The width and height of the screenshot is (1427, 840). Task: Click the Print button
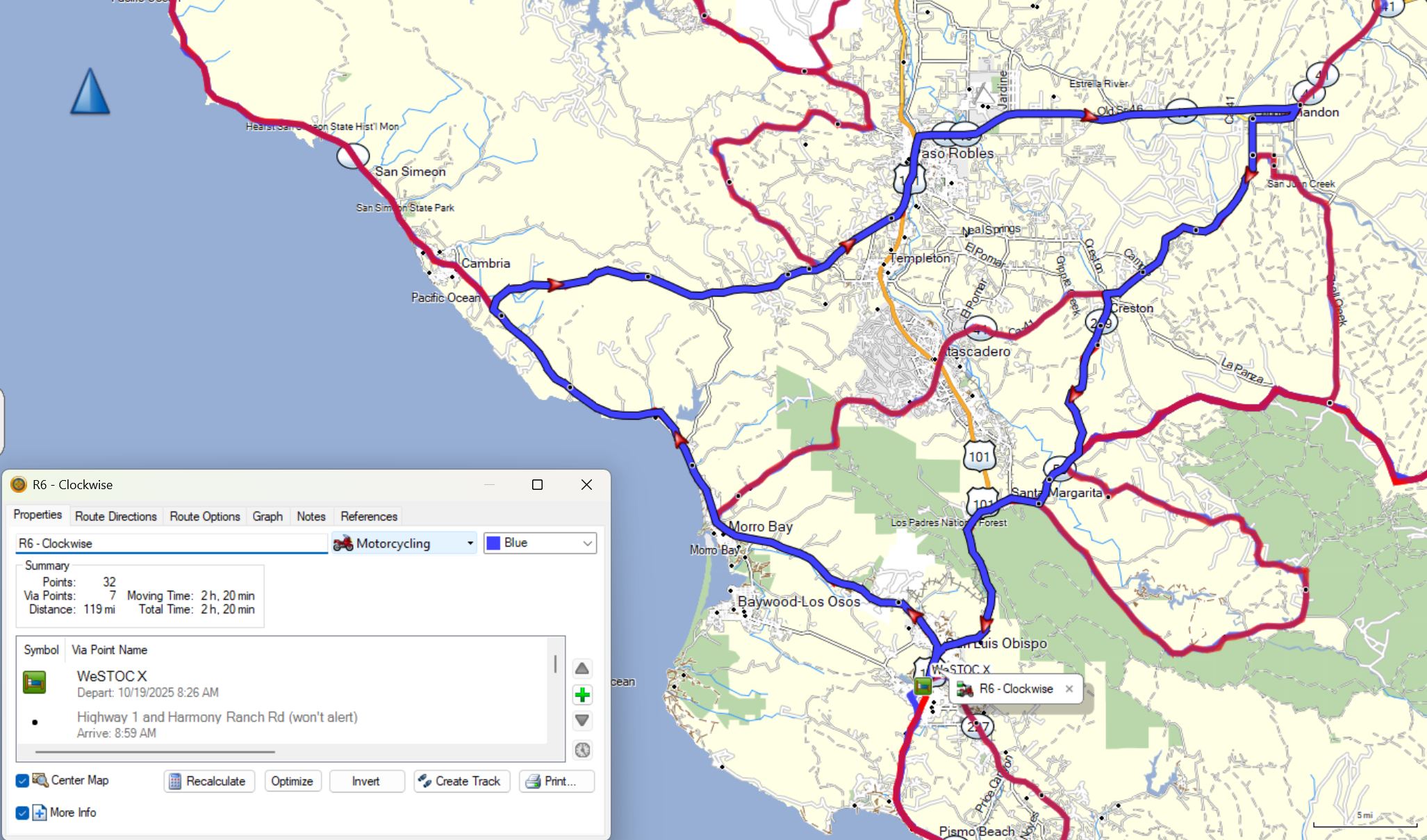click(x=556, y=781)
